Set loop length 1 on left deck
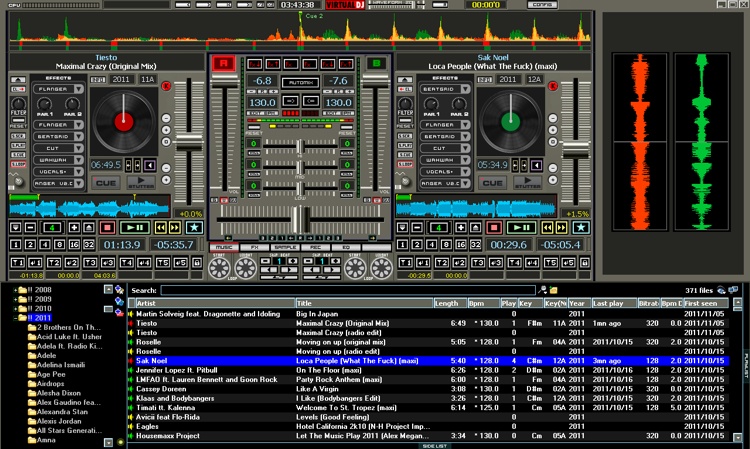The image size is (750, 449). pos(16,245)
